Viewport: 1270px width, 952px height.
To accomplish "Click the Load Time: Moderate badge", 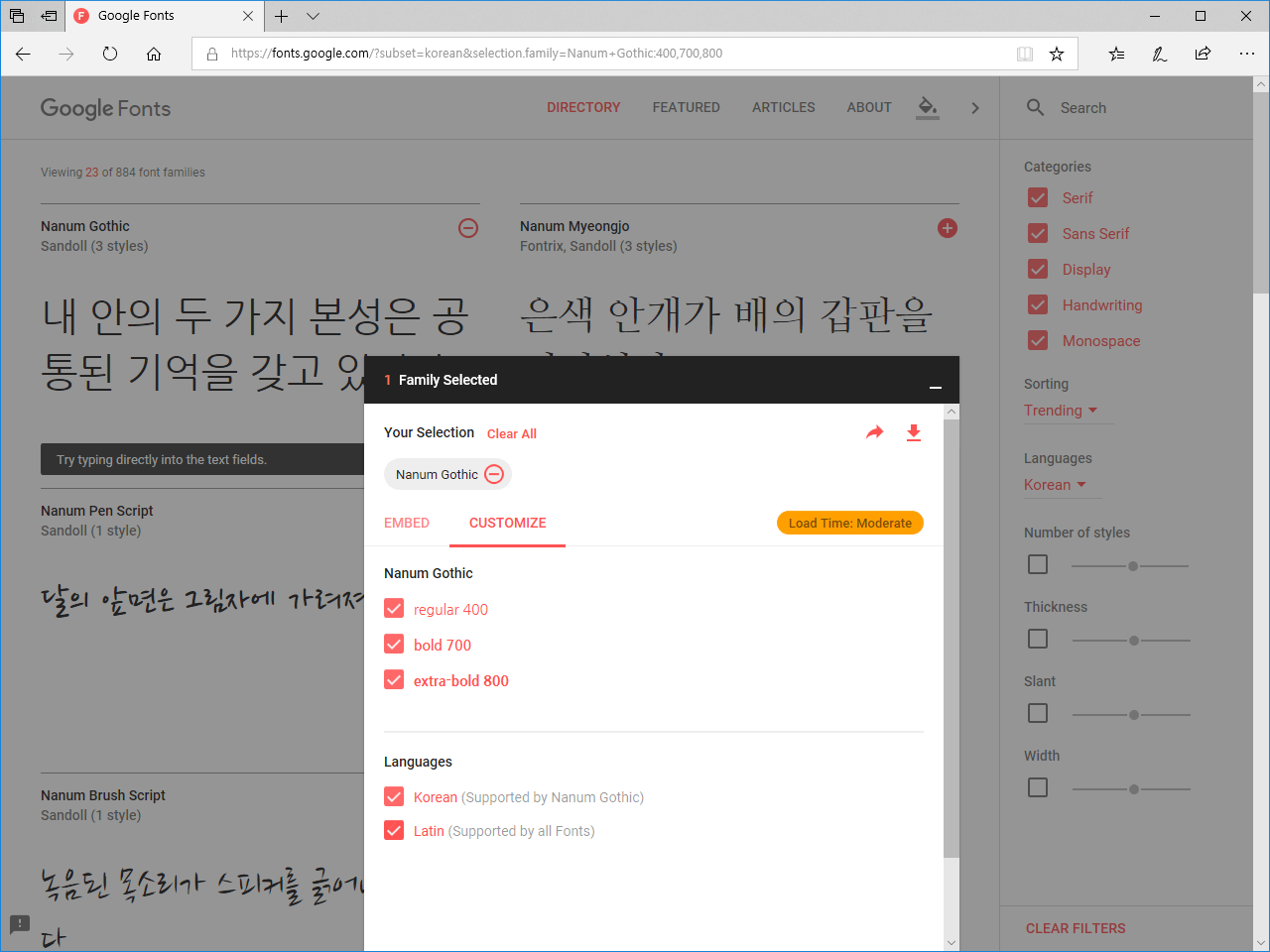I will (850, 523).
